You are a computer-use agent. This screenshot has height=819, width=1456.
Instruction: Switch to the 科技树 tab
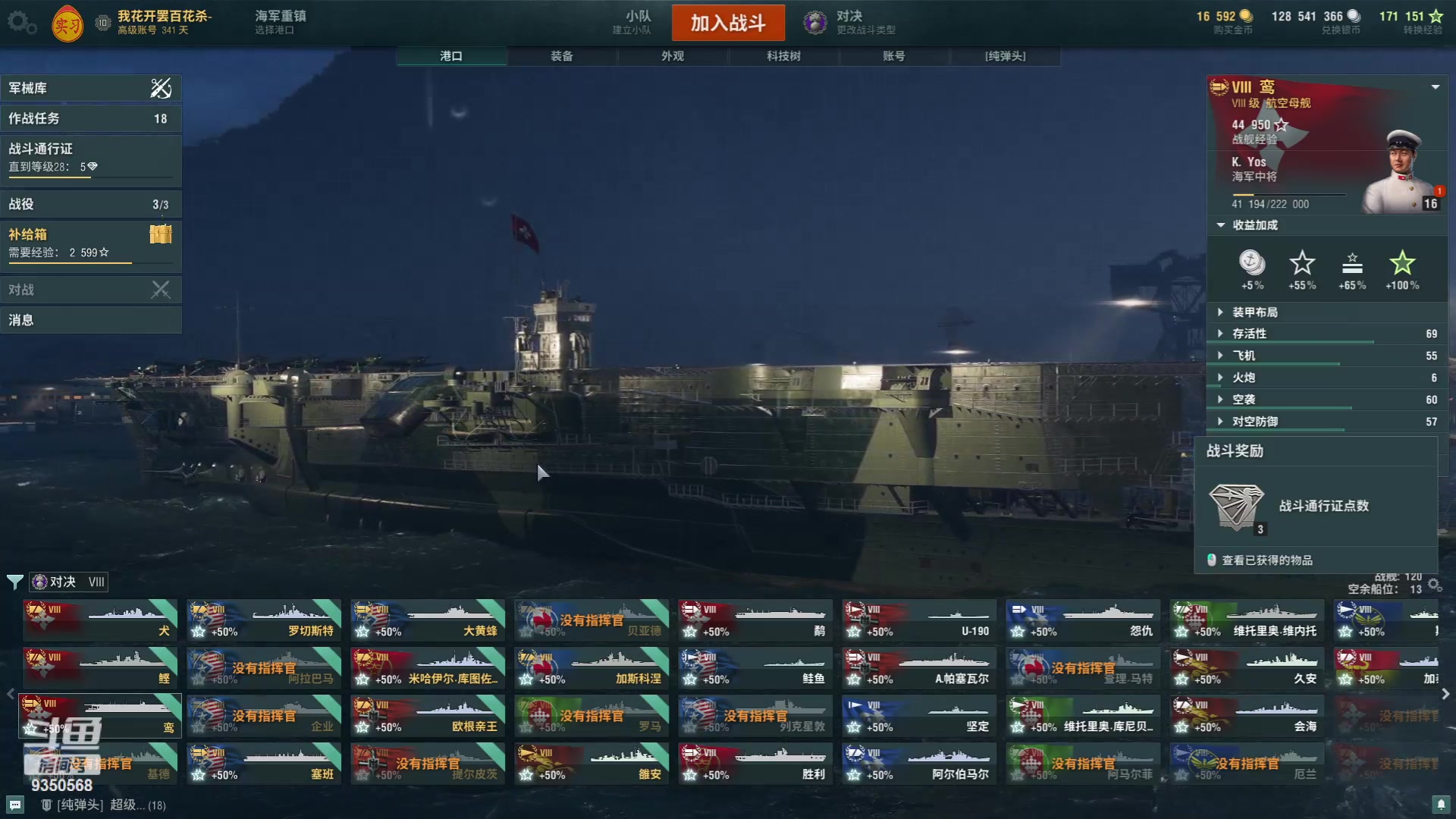pyautogui.click(x=783, y=56)
